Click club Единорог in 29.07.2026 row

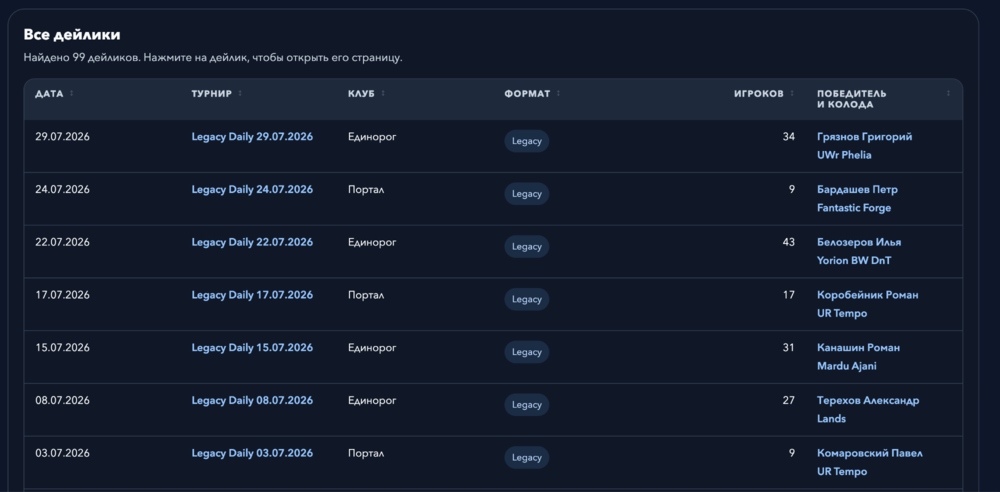click(372, 137)
